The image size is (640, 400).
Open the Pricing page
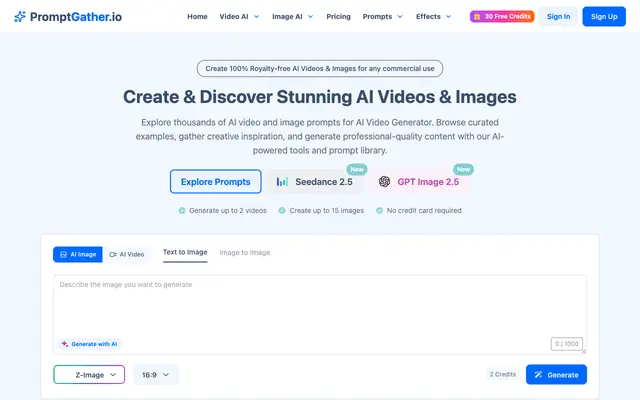(x=338, y=17)
